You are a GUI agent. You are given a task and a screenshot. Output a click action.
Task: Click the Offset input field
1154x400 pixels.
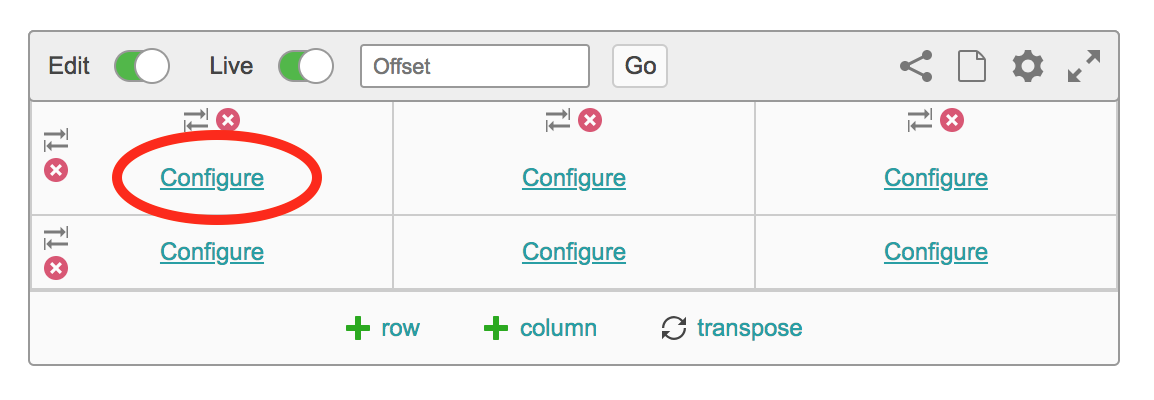point(475,66)
